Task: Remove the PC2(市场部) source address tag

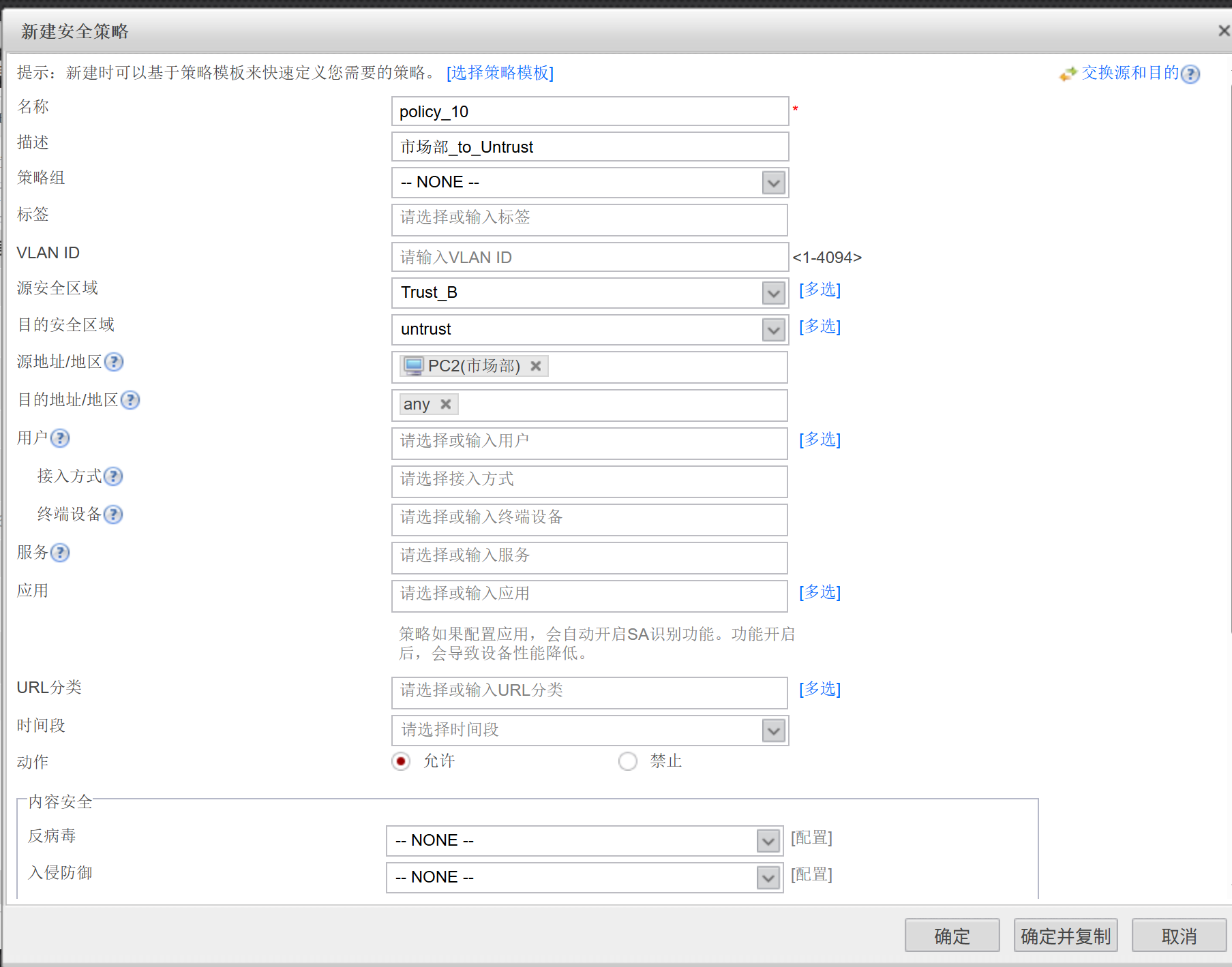Action: coord(536,366)
